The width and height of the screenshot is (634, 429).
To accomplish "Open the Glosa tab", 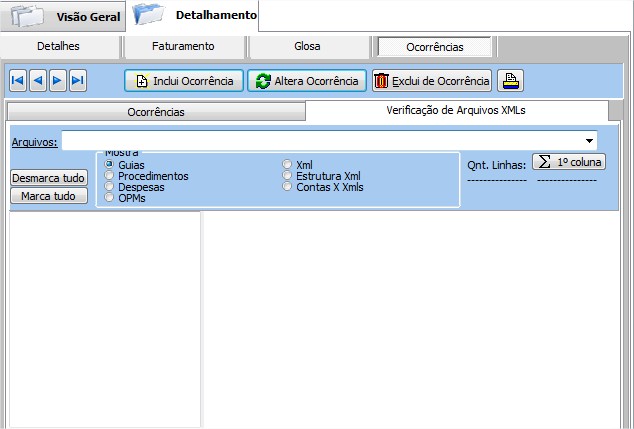I will point(307,46).
